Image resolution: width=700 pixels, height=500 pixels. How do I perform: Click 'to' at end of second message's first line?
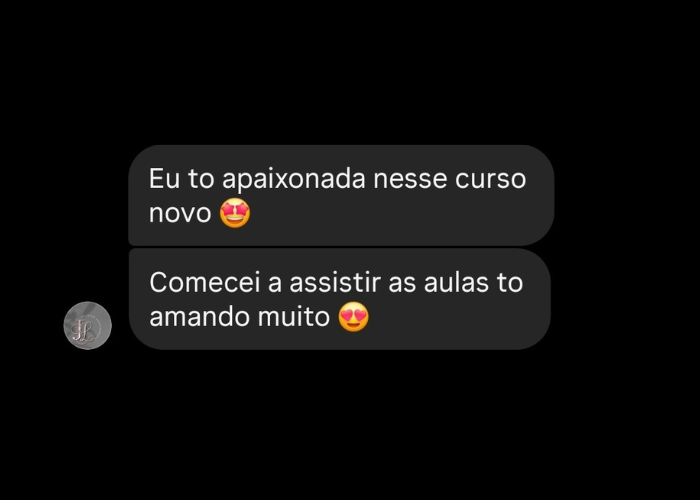tap(509, 283)
